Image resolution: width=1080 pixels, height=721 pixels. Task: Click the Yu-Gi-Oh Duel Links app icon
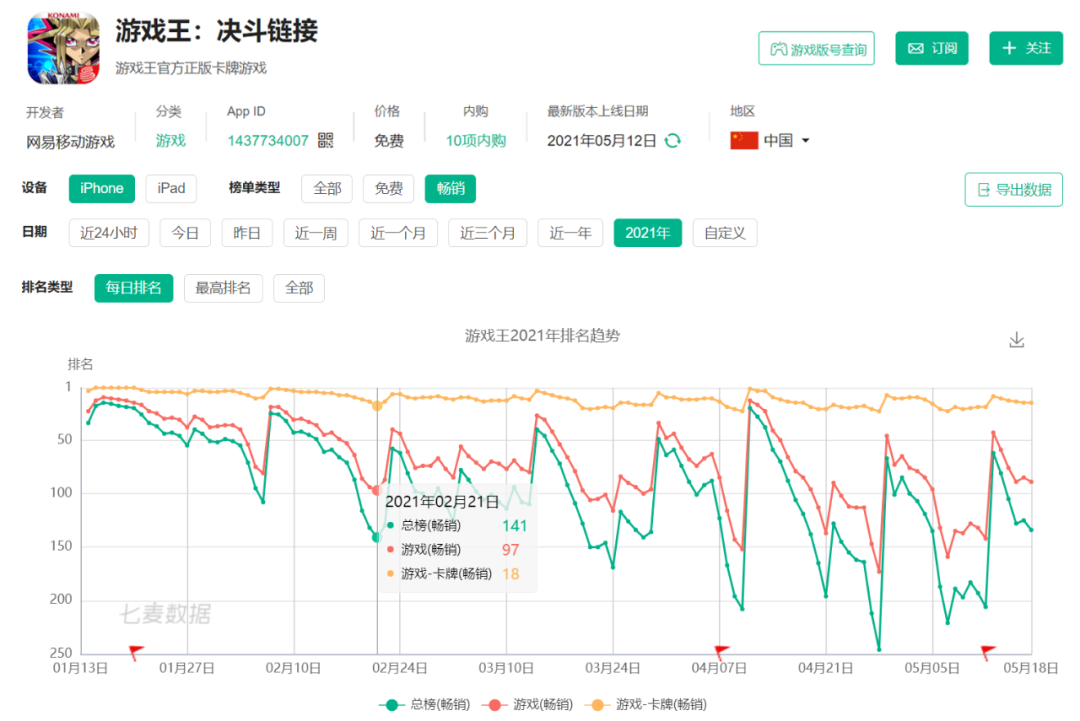63,48
